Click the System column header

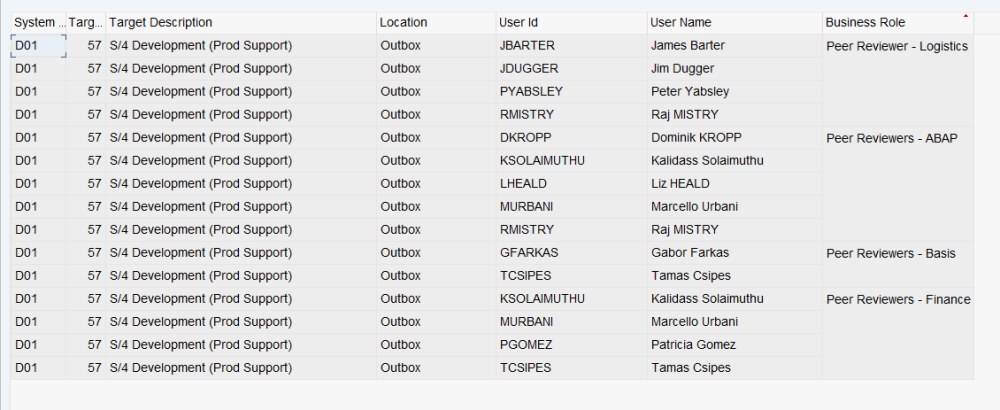37,22
